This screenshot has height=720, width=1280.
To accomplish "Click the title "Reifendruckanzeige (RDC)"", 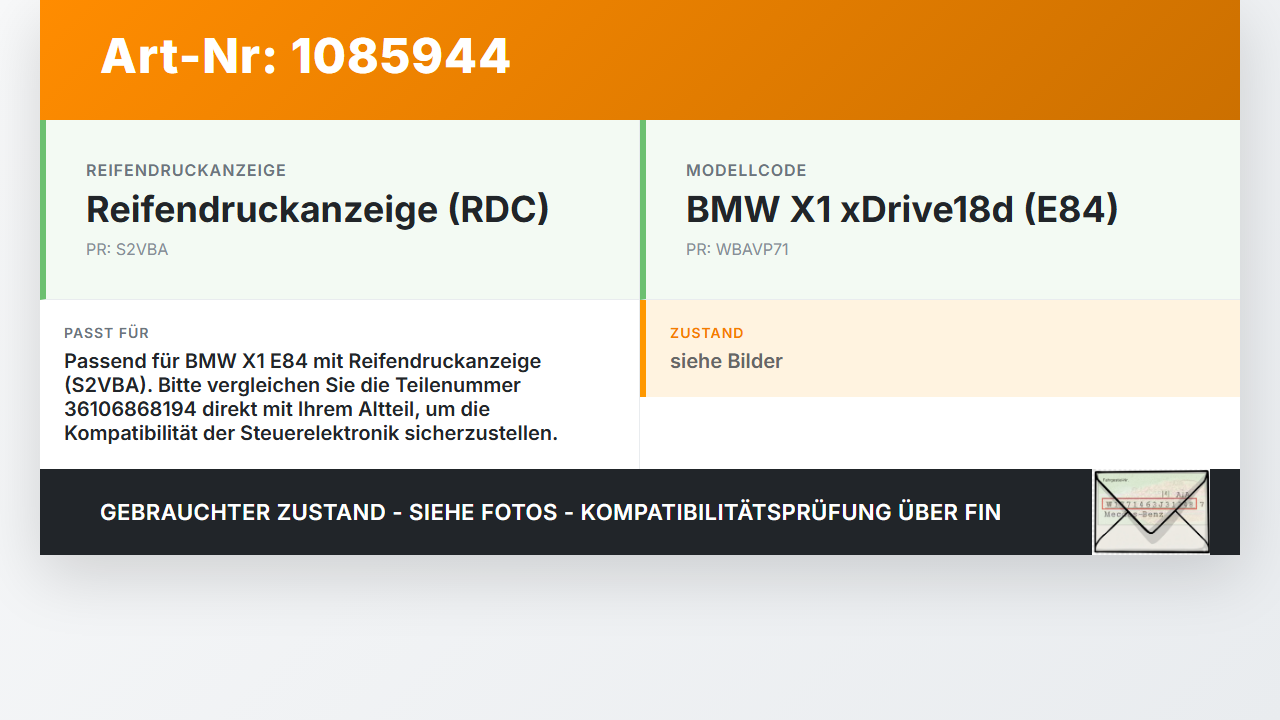I will (x=318, y=210).
